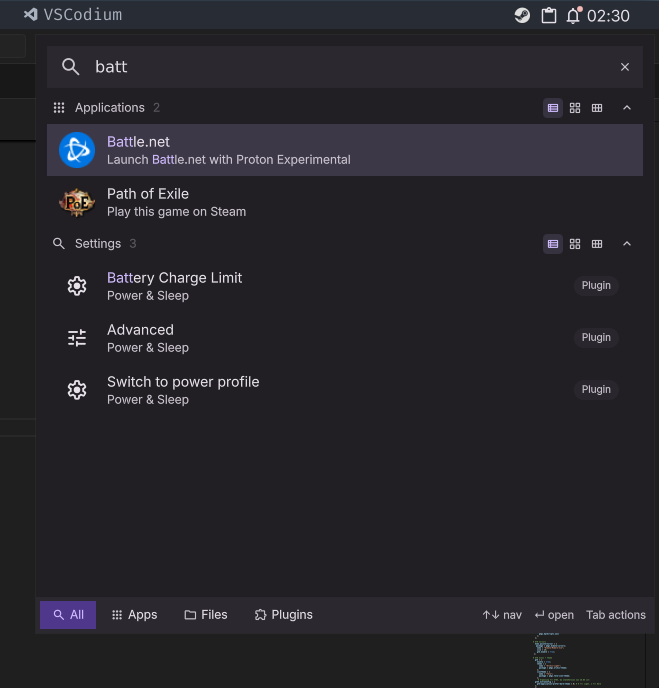
Task: Click Switch to power profile gear icon
Action: pos(77,390)
